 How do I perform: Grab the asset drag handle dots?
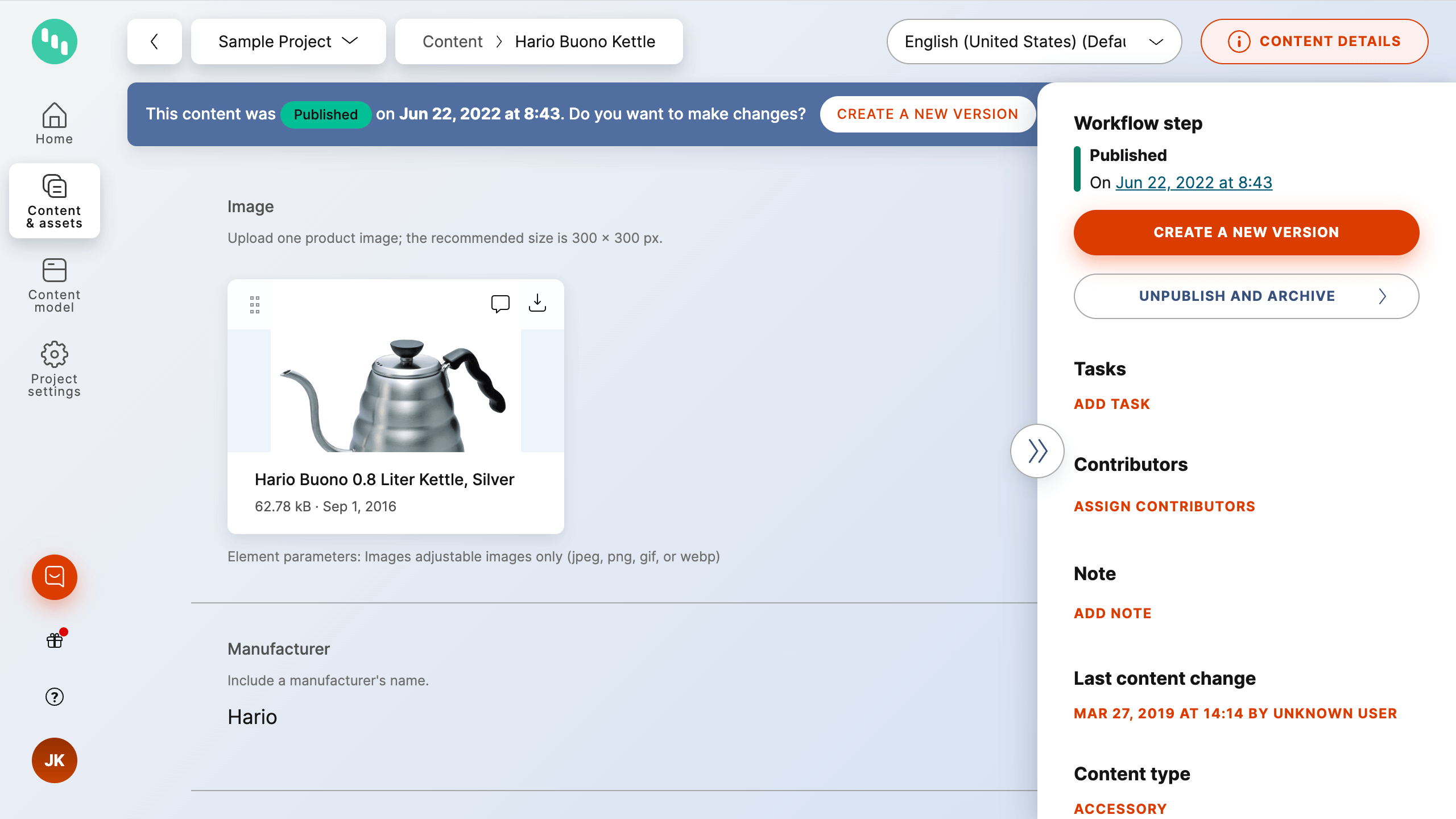coord(255,305)
